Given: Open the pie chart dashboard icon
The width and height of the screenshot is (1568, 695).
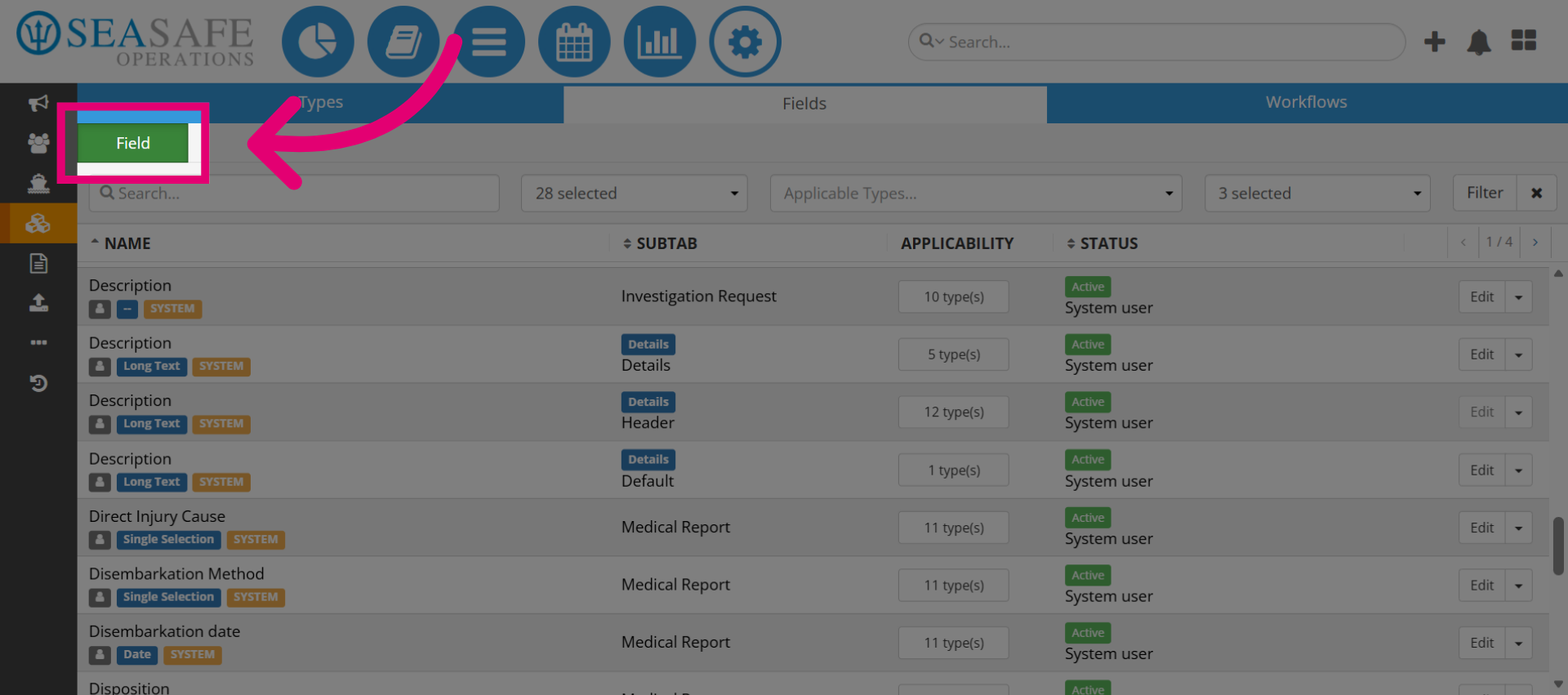Looking at the screenshot, I should click(318, 42).
